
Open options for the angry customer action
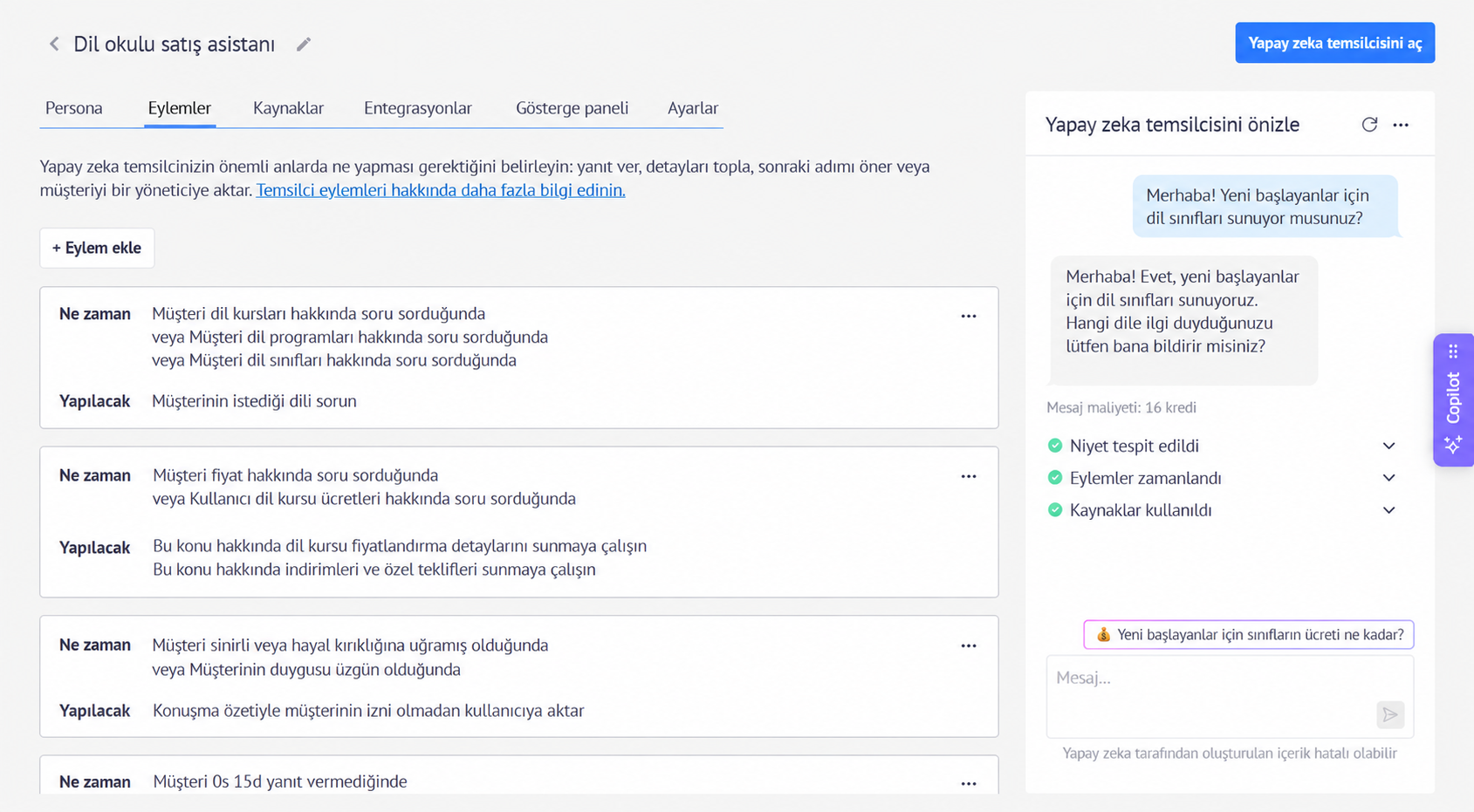[x=969, y=645]
